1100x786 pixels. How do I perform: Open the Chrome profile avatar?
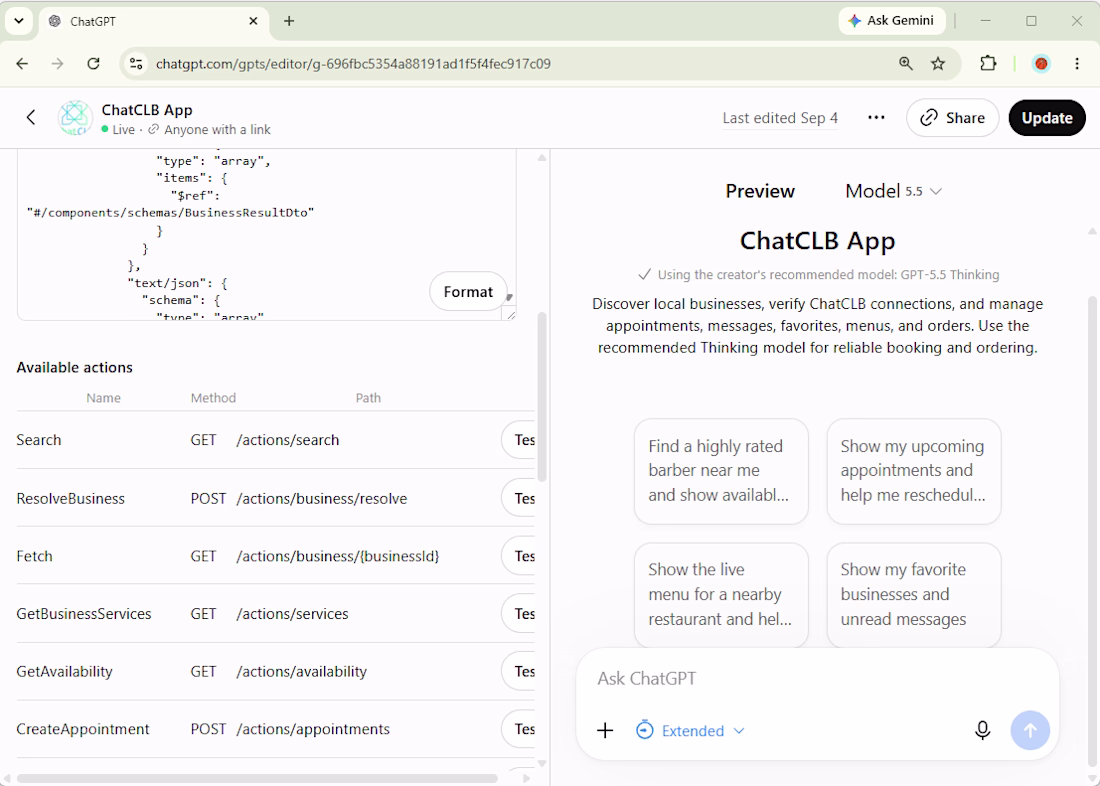pos(1041,64)
